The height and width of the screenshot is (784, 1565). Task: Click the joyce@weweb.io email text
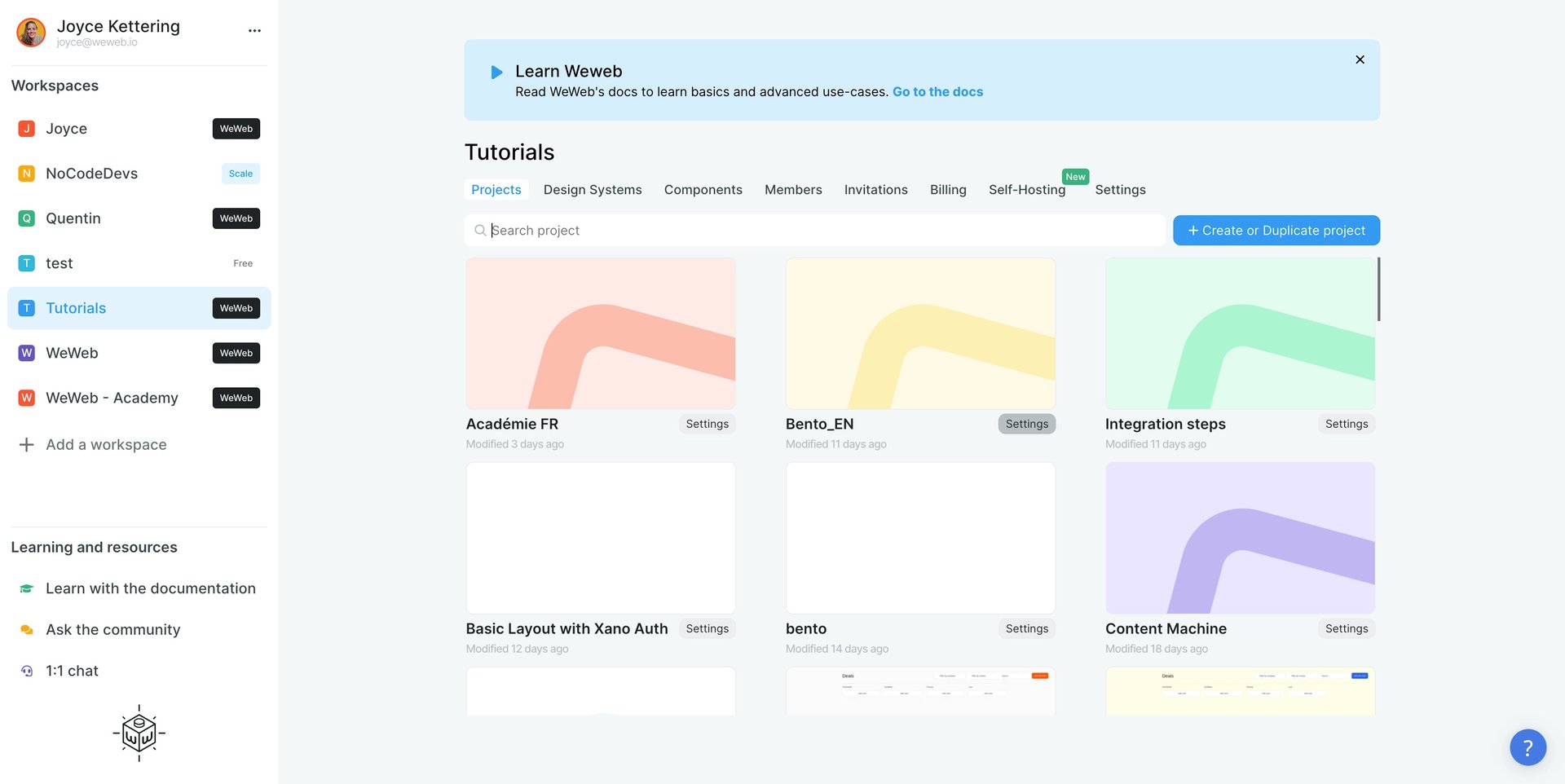(x=97, y=42)
